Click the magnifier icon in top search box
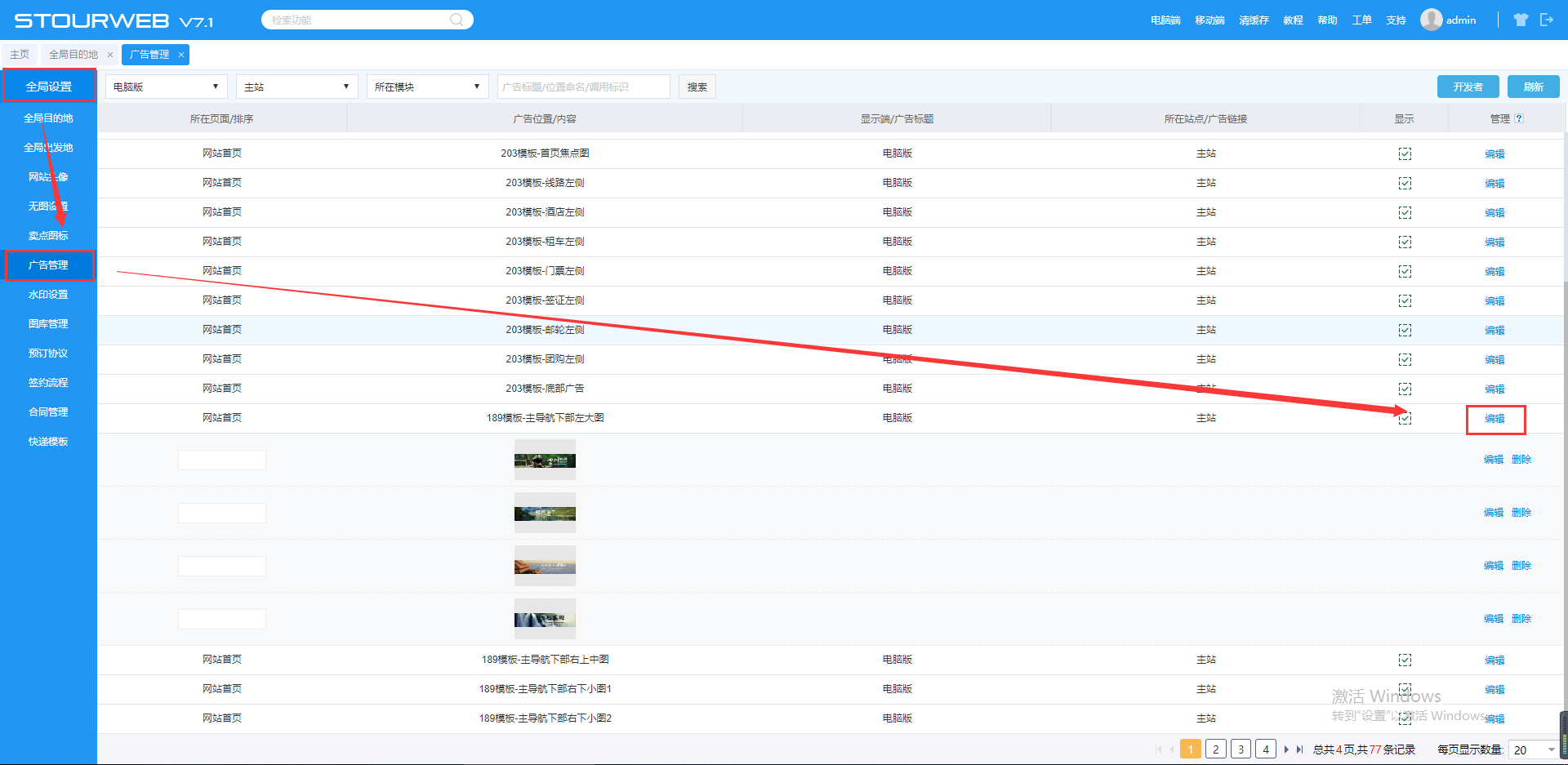 pos(457,20)
